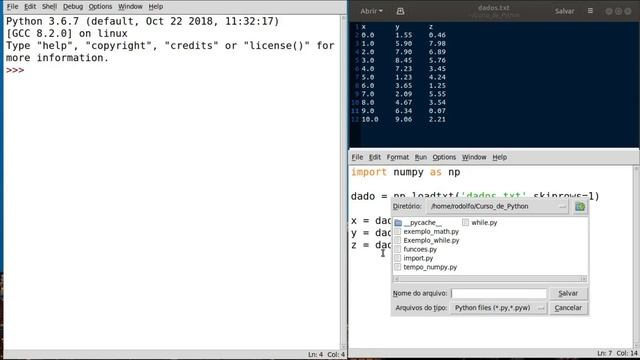Click the file icon beside while.py
The height and width of the screenshot is (360, 640).
pyautogui.click(x=465, y=223)
